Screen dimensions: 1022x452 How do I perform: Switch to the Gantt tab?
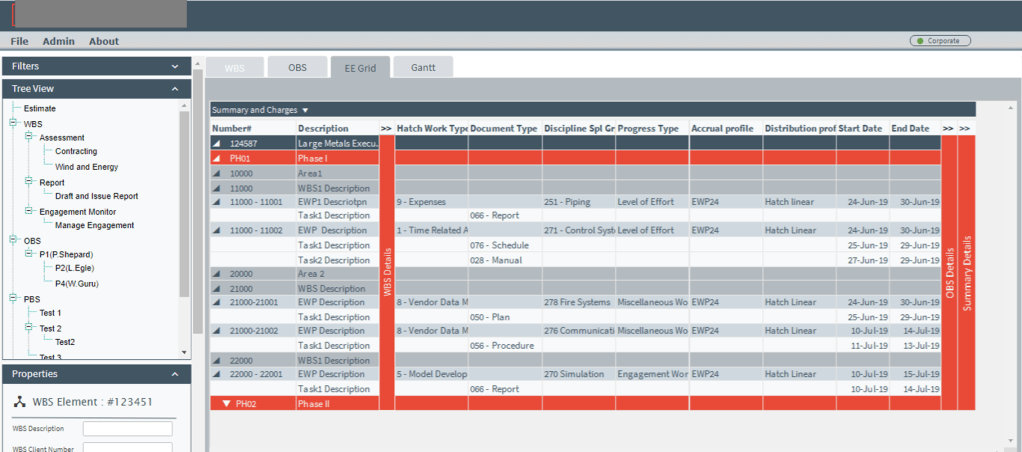423,67
